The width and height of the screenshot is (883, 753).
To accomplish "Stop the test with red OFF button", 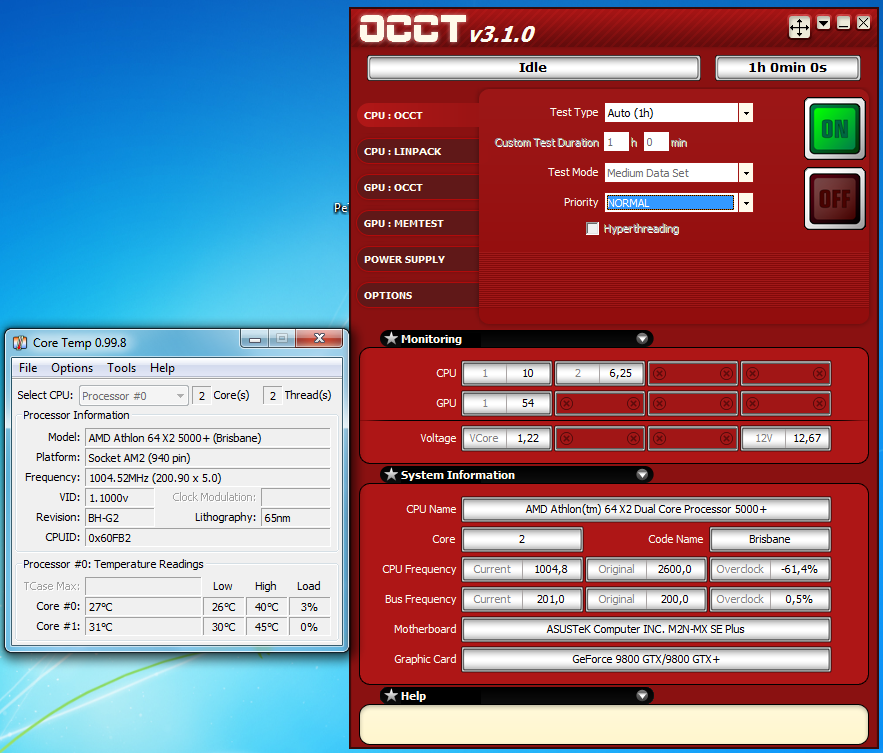I will [x=835, y=198].
